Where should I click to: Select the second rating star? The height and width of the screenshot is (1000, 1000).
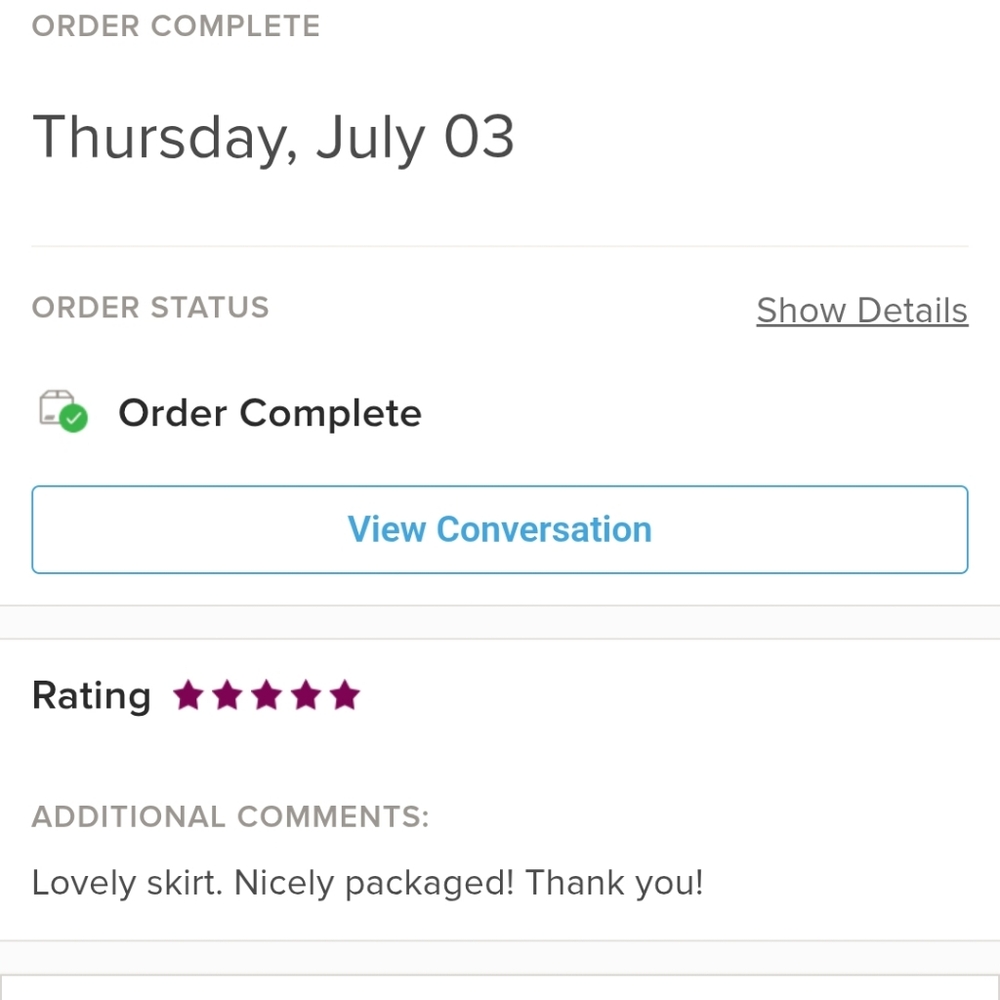(228, 695)
